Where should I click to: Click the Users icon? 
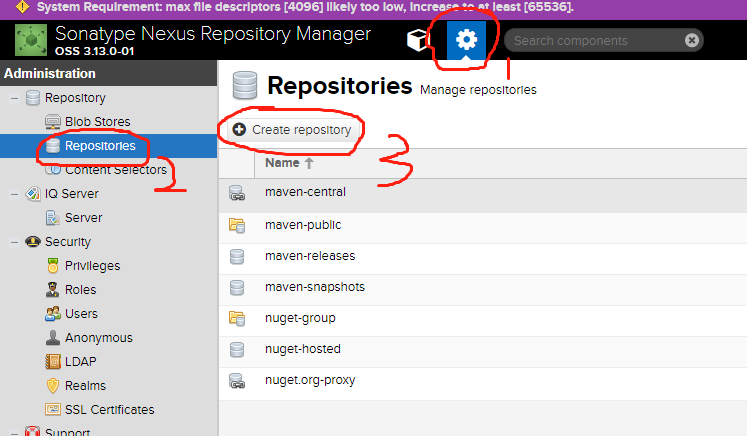pyautogui.click(x=53, y=314)
